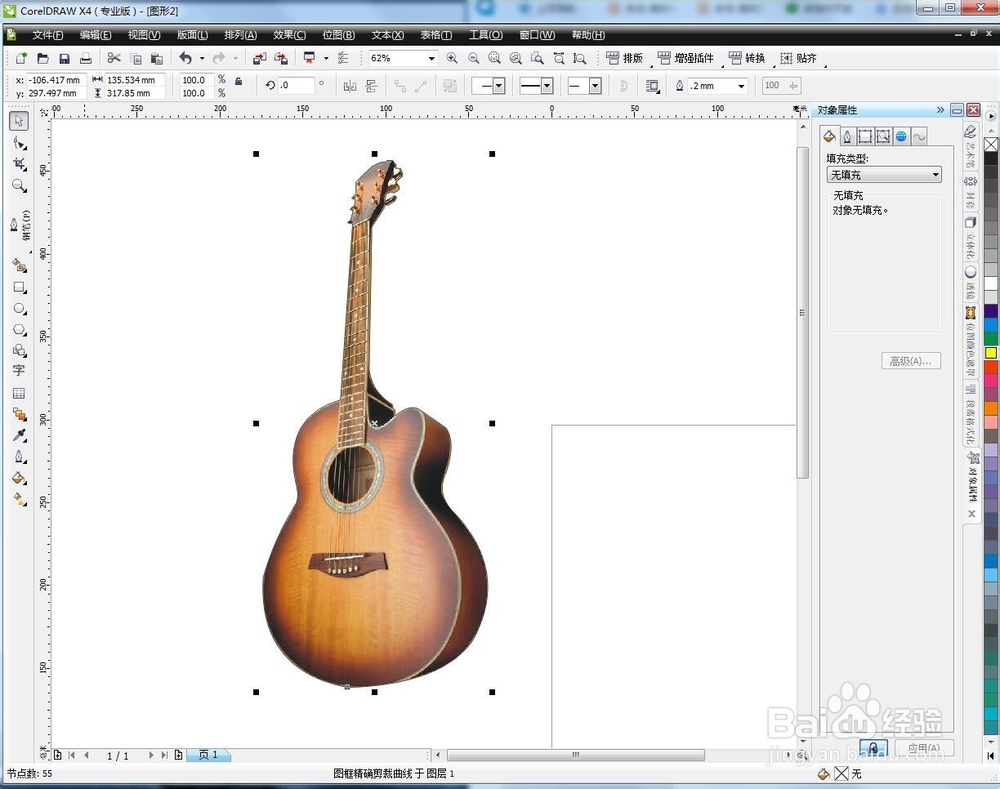Toggle the lock button in docker
The image size is (1000, 789).
click(873, 748)
